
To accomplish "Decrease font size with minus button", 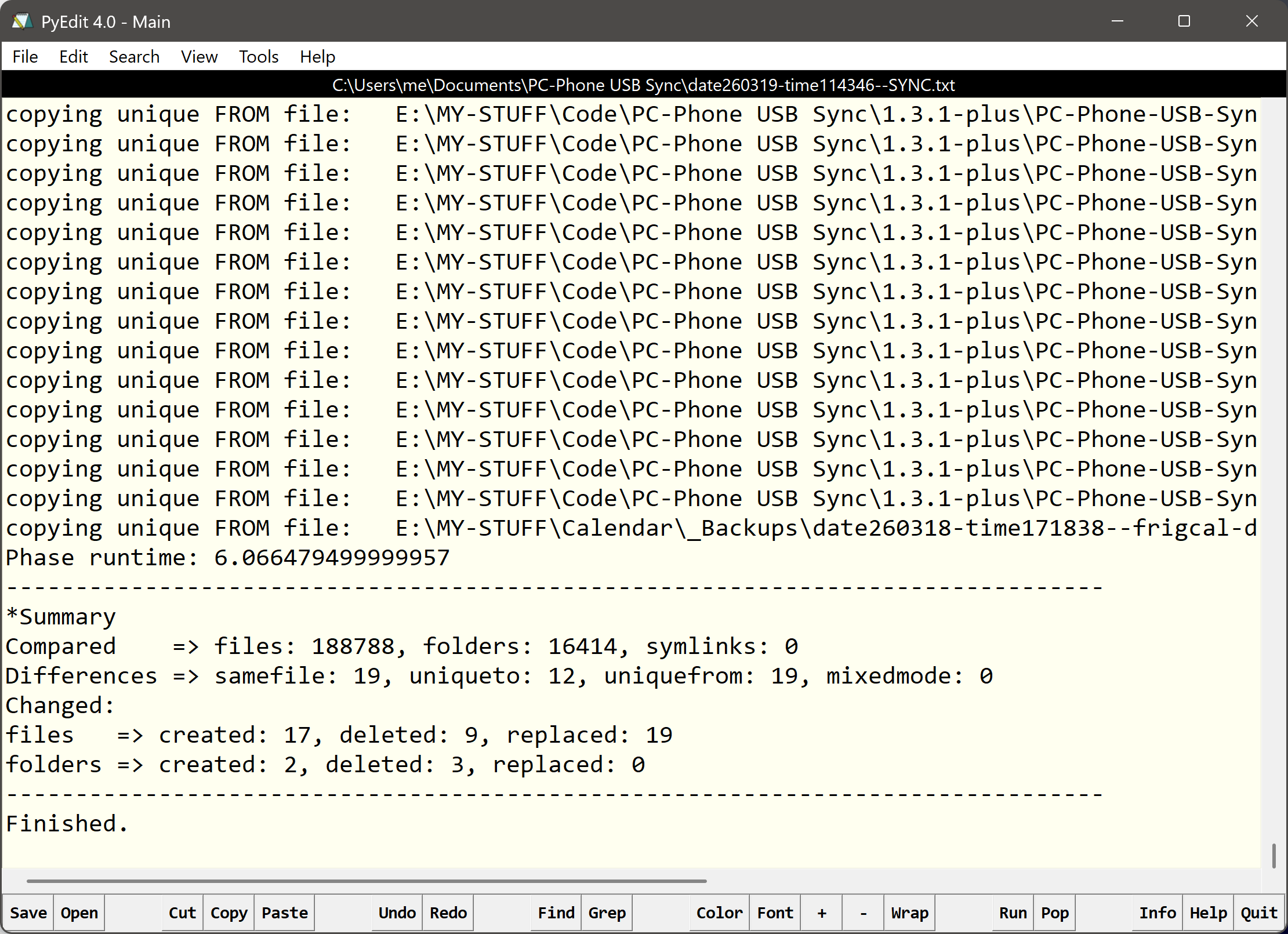I will coord(863,913).
